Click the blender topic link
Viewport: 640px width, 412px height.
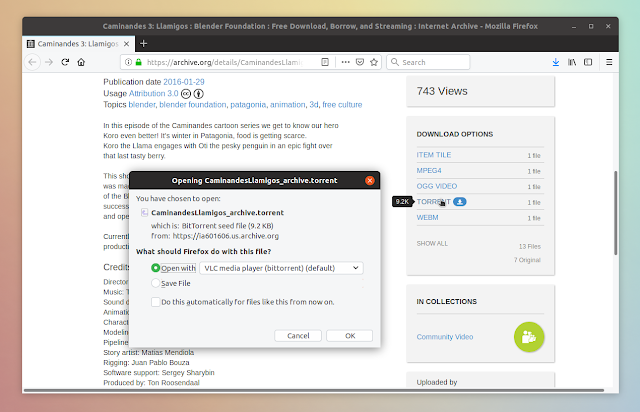(x=142, y=105)
